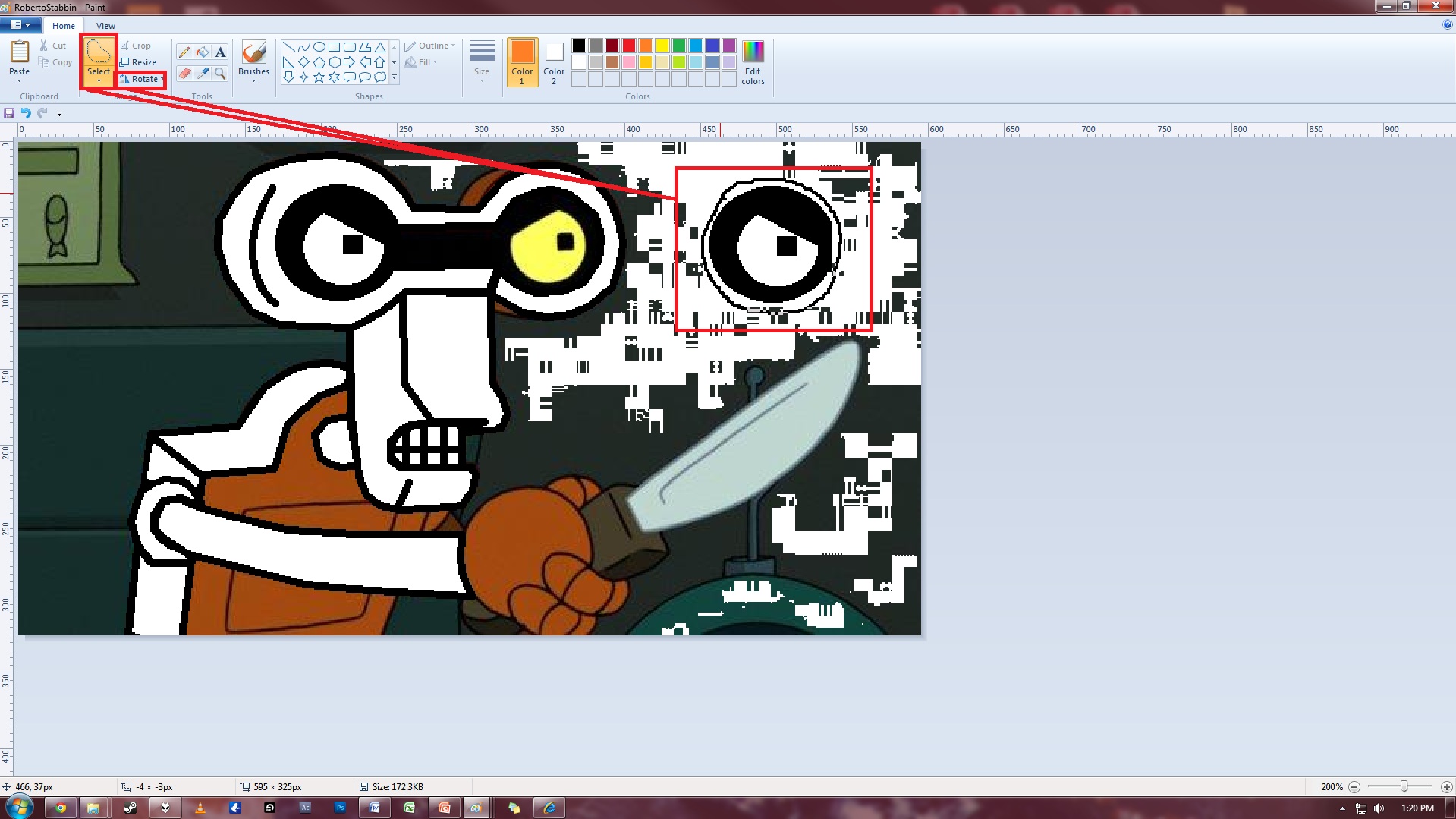Viewport: 1456px width, 819px height.
Task: Click zoom in plus button
Action: pyautogui.click(x=1447, y=787)
